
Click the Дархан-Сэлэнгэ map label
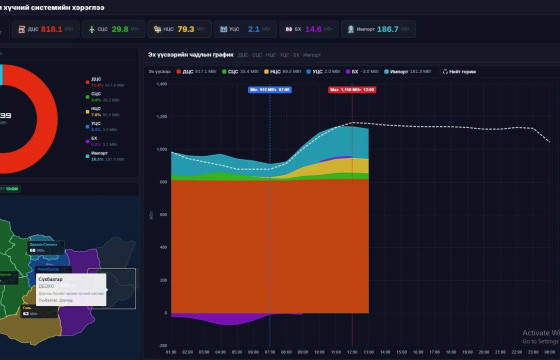[x=46, y=248]
